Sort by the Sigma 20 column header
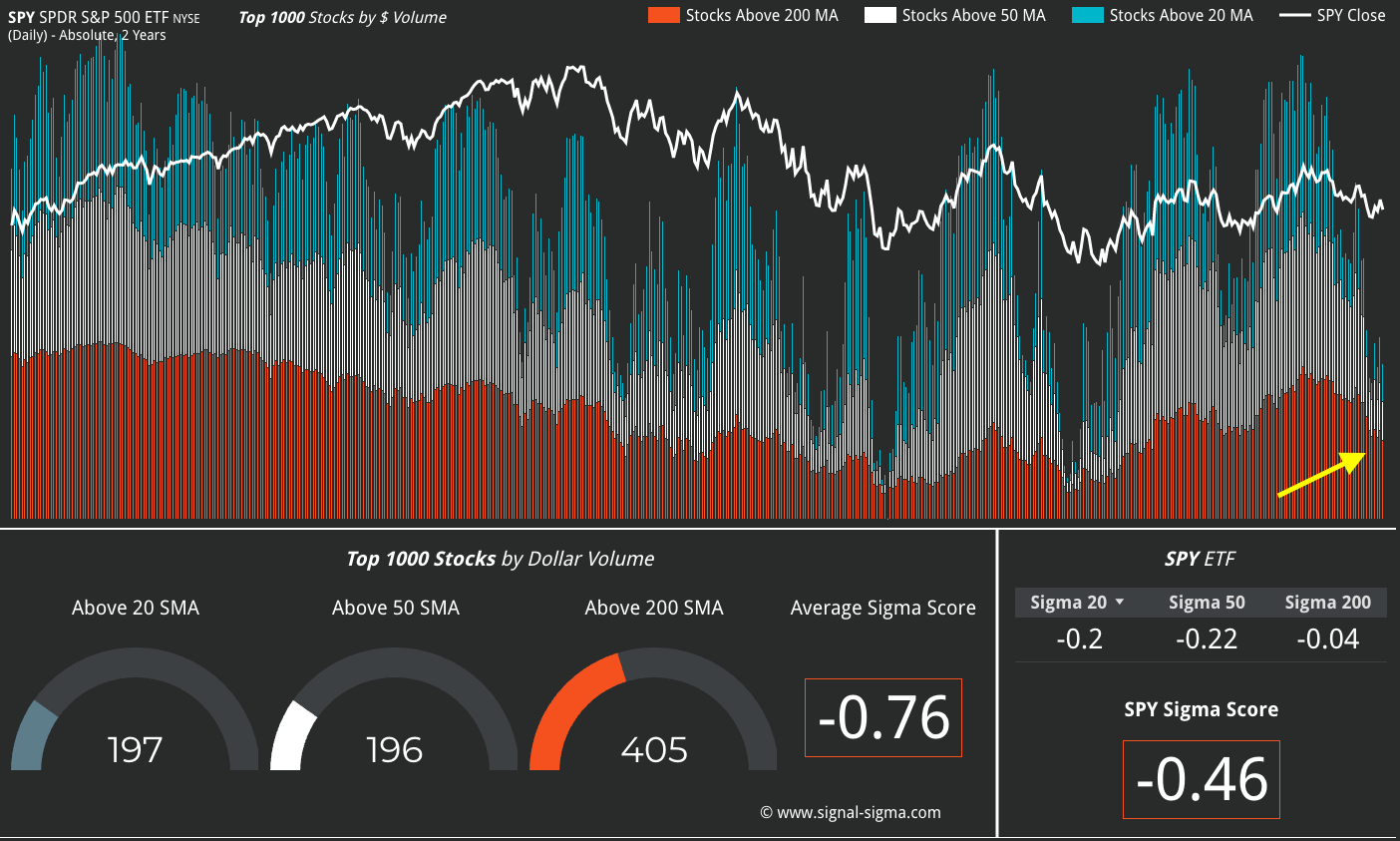The height and width of the screenshot is (841, 1400). pos(1068,603)
